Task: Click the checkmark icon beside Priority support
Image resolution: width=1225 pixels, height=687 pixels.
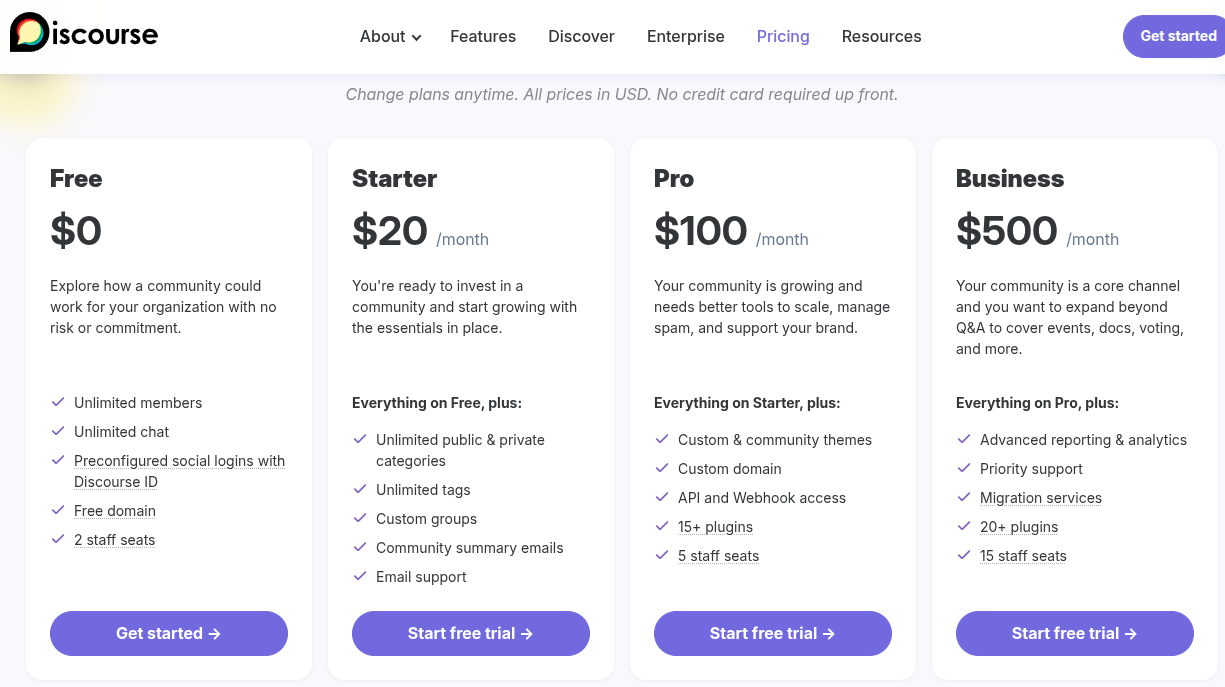Action: 964,468
